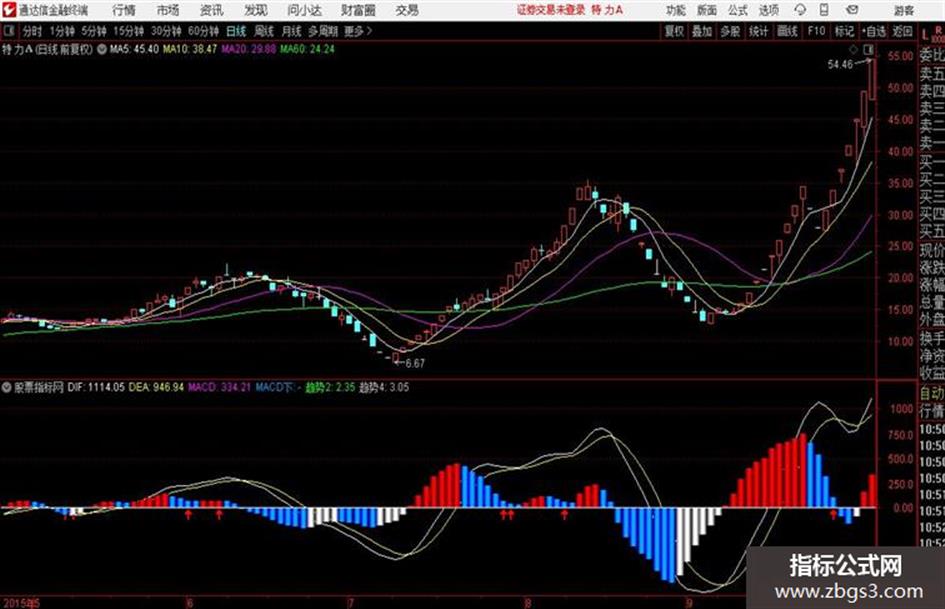Click the 返回 back button
Image resolution: width=945 pixels, height=609 pixels.
(902, 31)
